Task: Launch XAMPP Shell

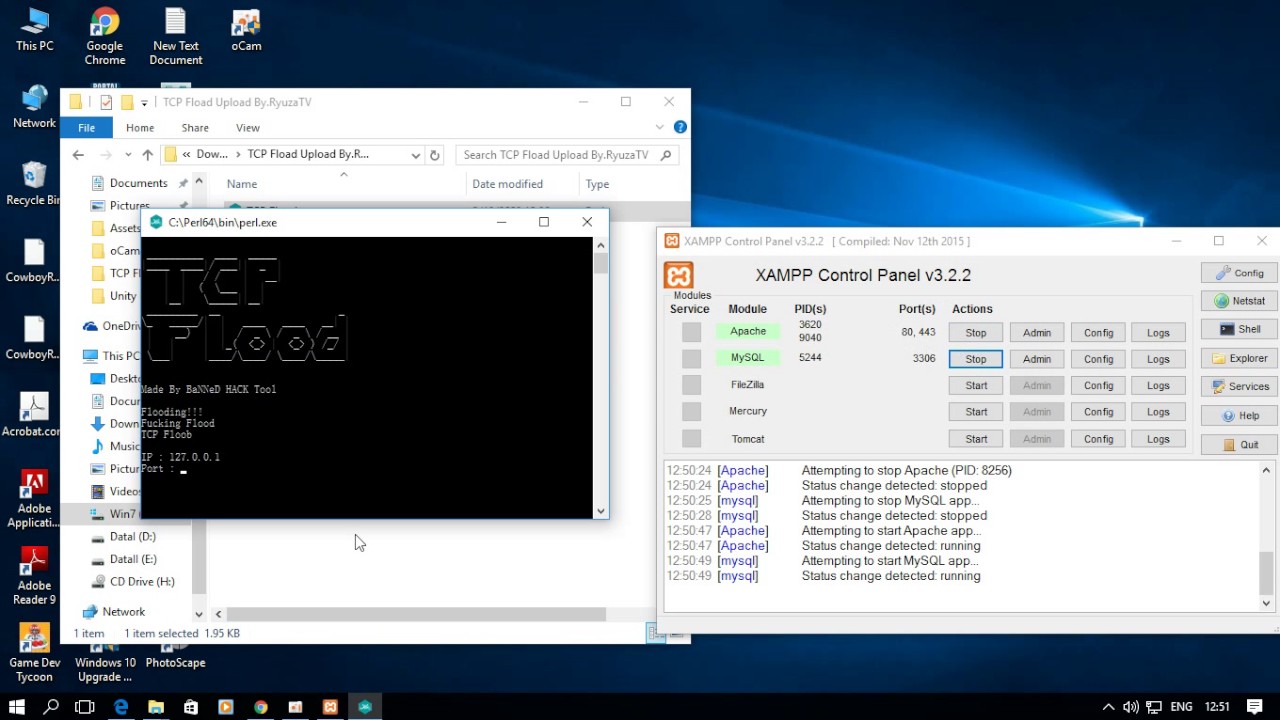Action: 1239,329
